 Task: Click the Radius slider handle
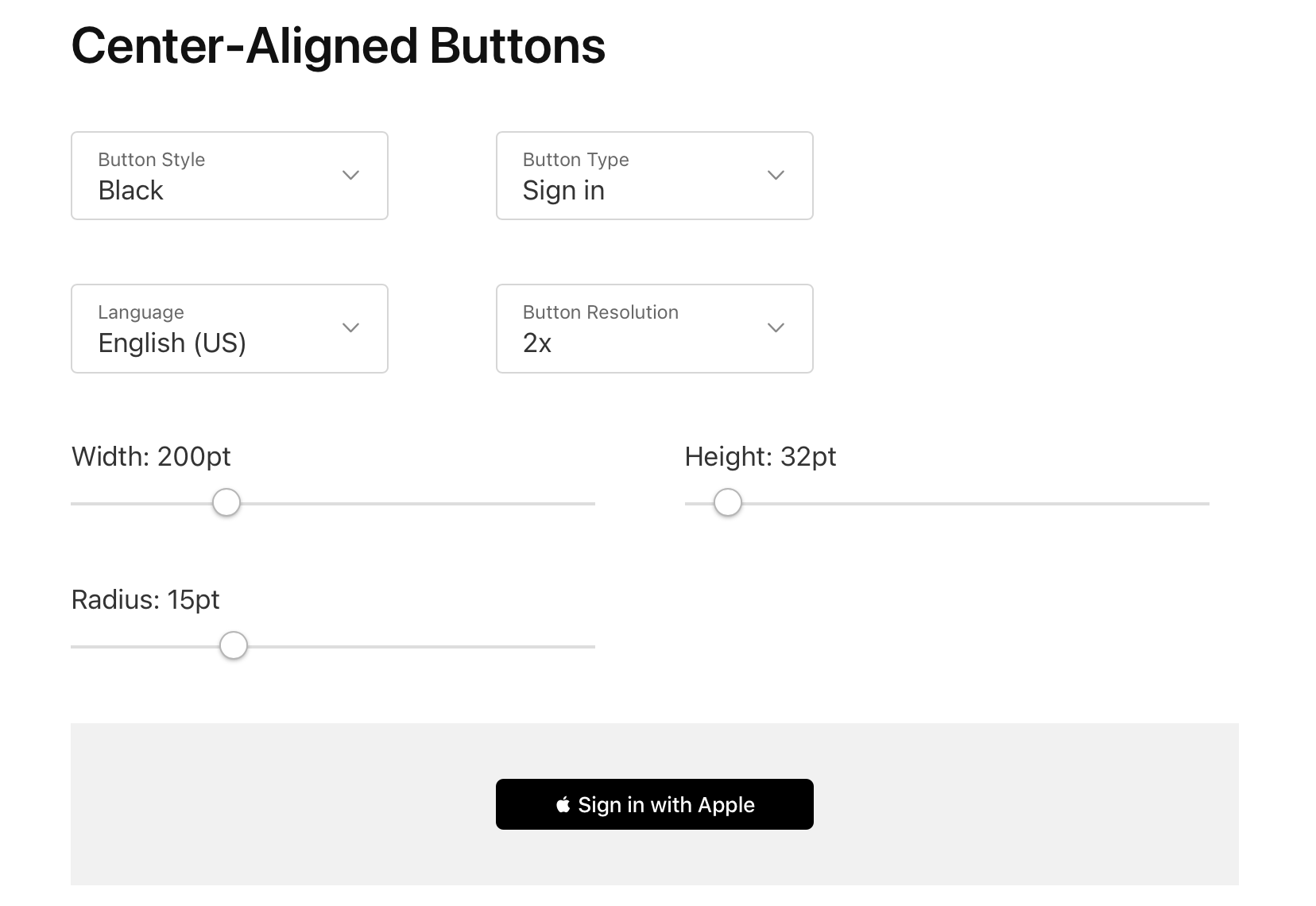(x=234, y=645)
